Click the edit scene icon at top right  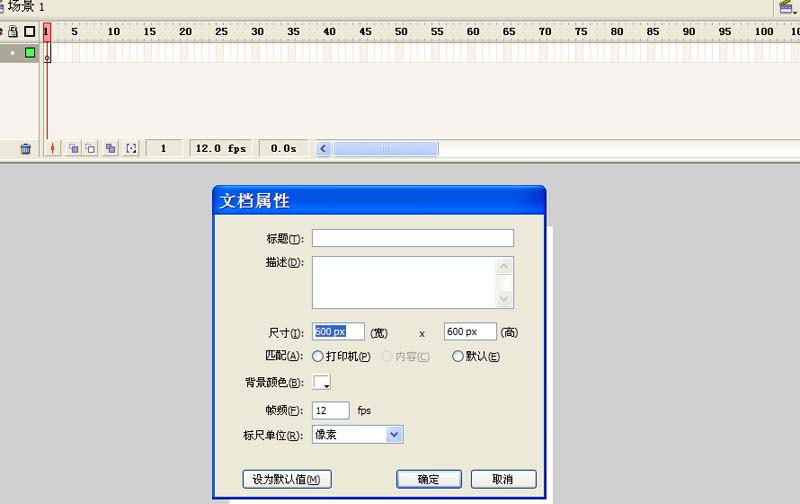tap(786, 7)
